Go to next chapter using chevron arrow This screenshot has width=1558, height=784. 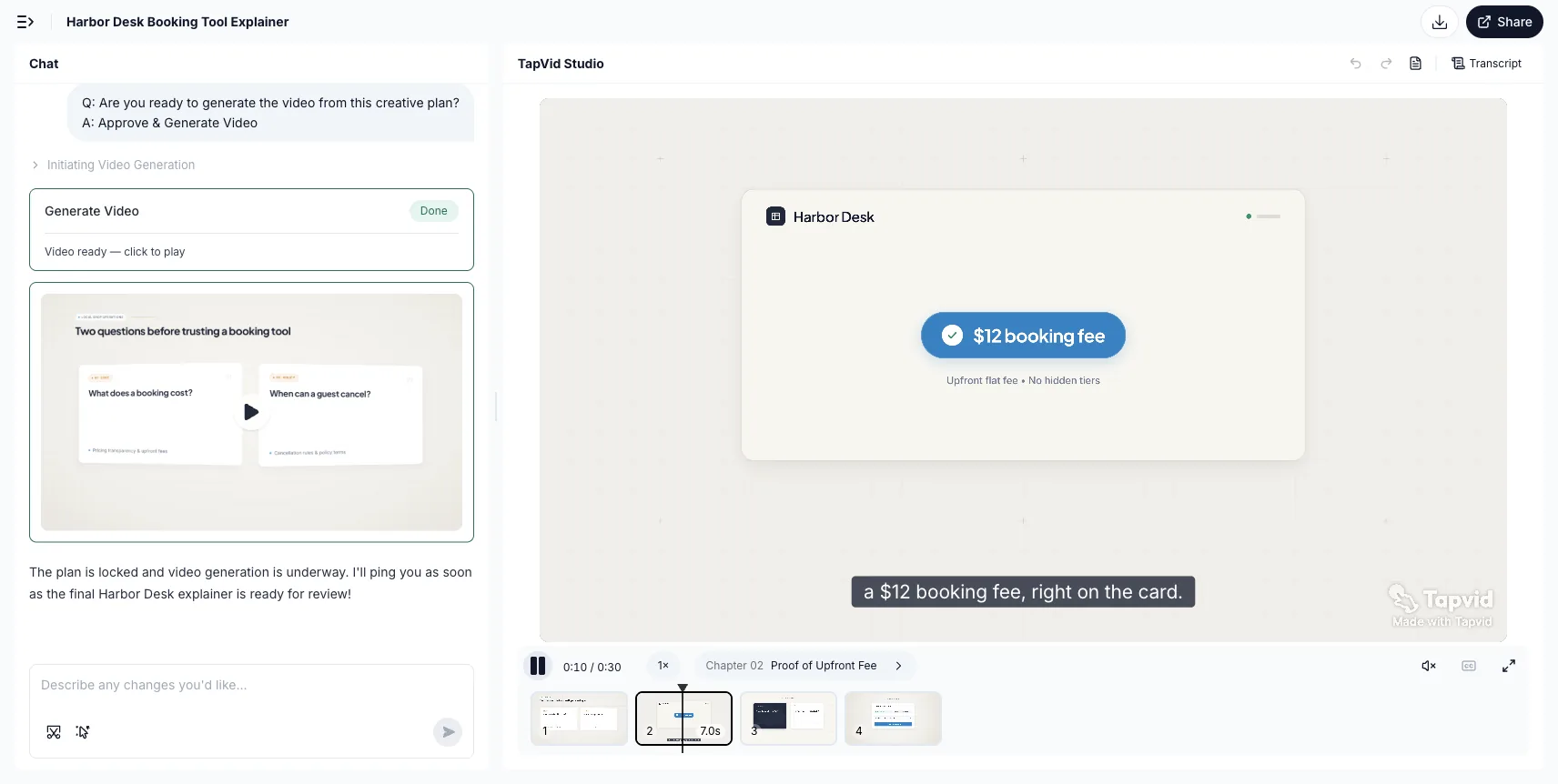click(x=898, y=666)
